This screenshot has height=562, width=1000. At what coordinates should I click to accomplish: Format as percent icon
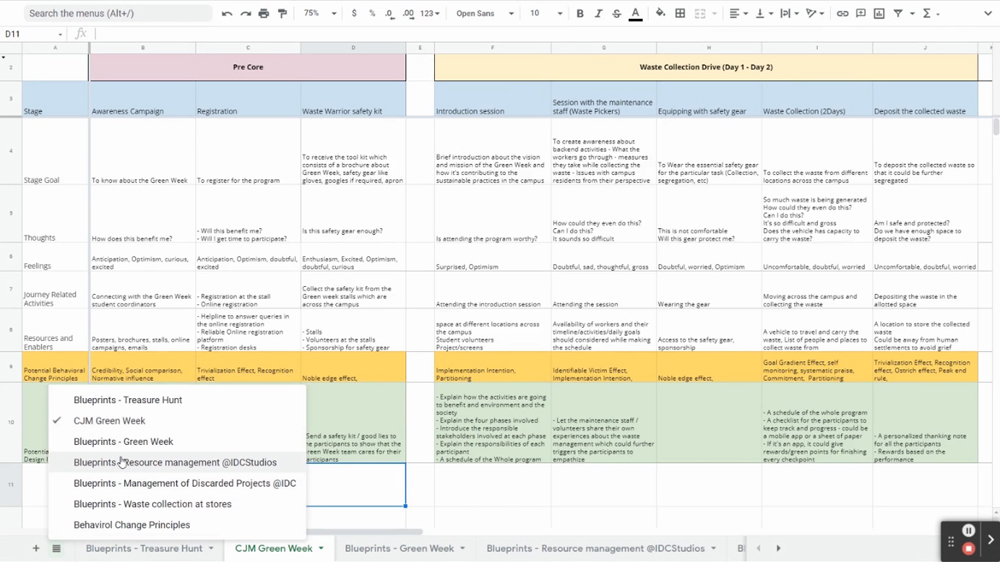pyautogui.click(x=372, y=13)
